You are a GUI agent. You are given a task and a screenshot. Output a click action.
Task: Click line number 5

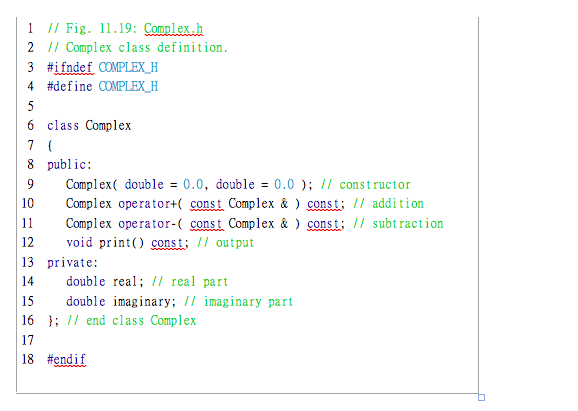[x=31, y=107]
